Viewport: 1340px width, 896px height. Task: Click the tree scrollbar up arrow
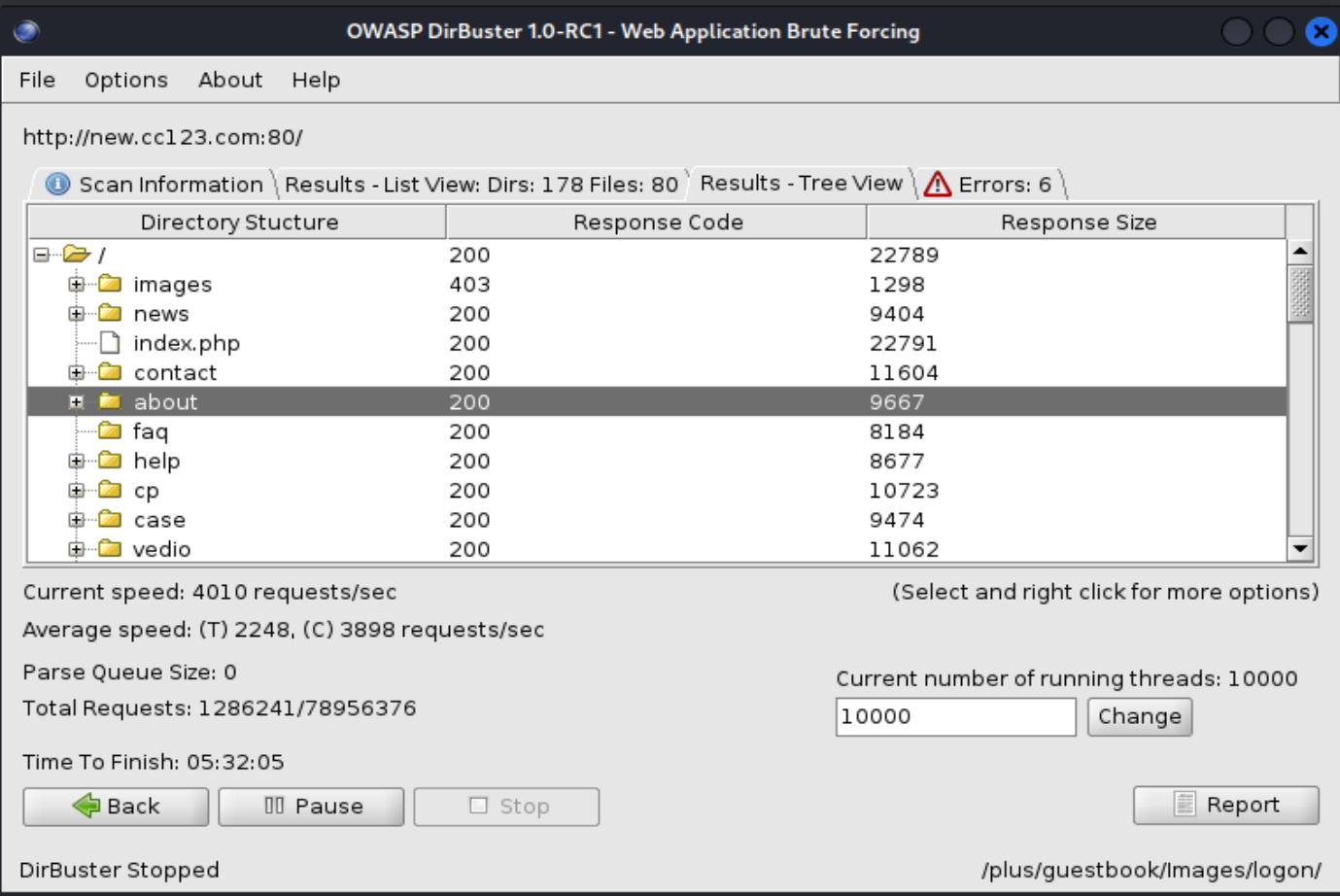(x=1300, y=252)
